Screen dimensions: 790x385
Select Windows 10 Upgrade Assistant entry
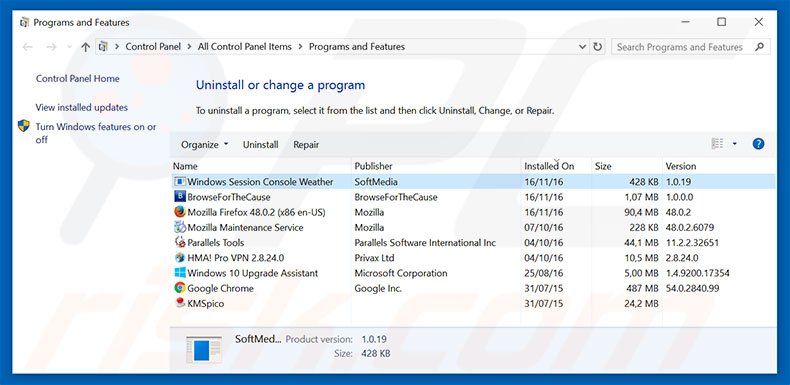(x=252, y=273)
